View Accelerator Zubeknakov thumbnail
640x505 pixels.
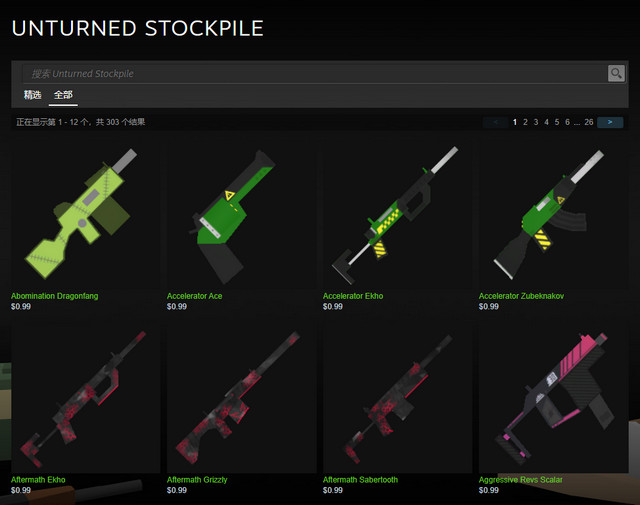pos(553,214)
